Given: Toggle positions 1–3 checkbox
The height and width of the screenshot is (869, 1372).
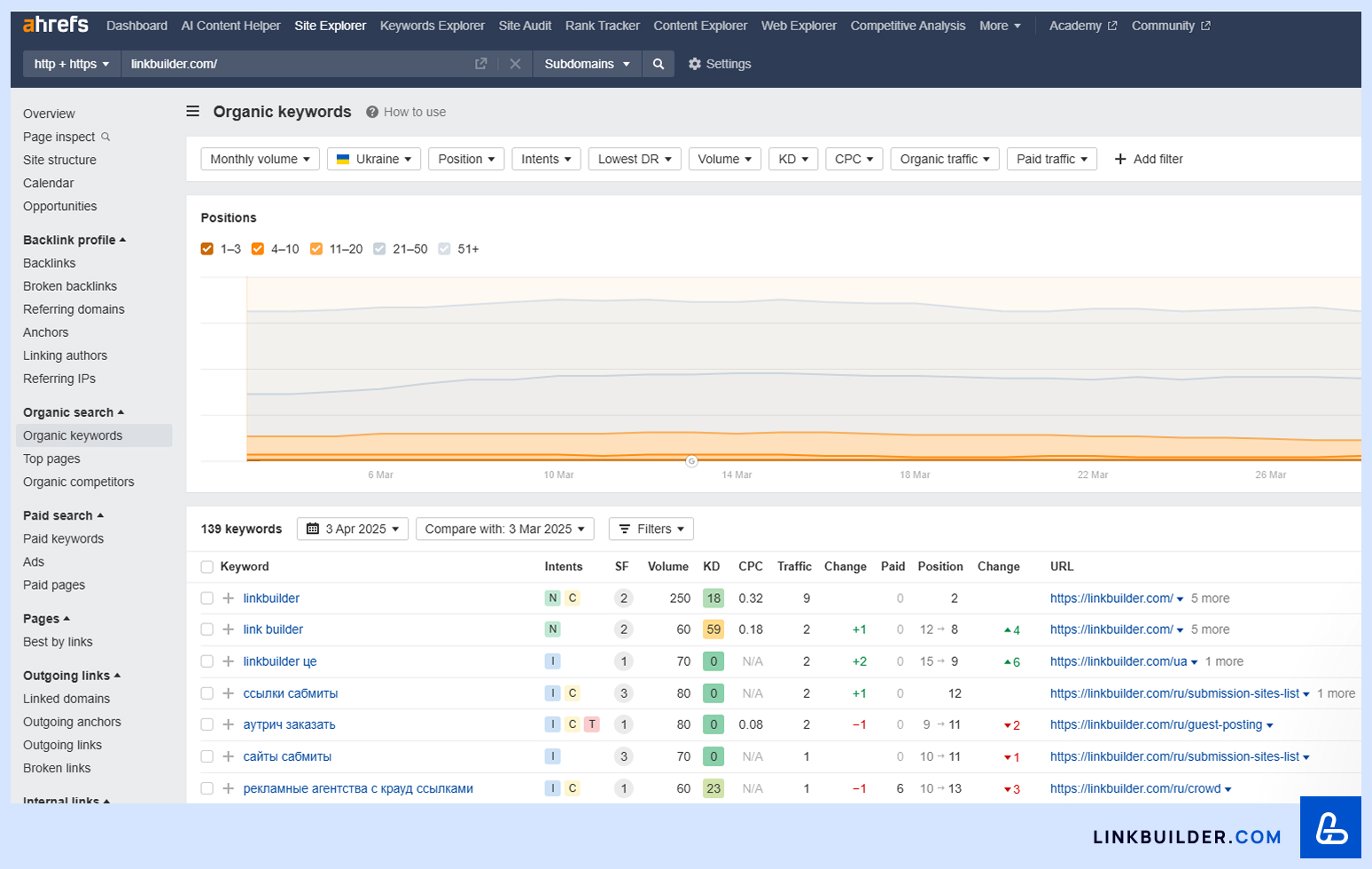Looking at the screenshot, I should tap(207, 249).
